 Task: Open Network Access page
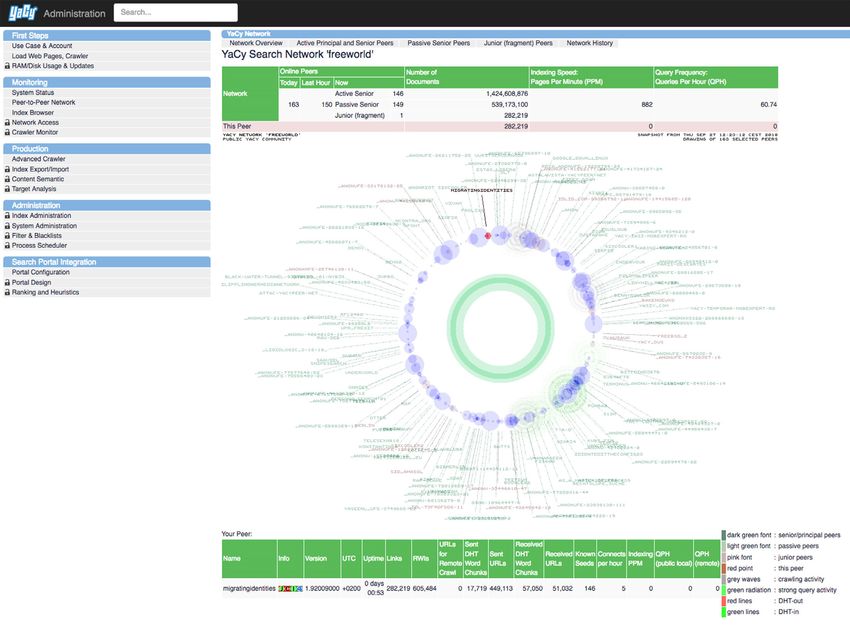click(35, 122)
